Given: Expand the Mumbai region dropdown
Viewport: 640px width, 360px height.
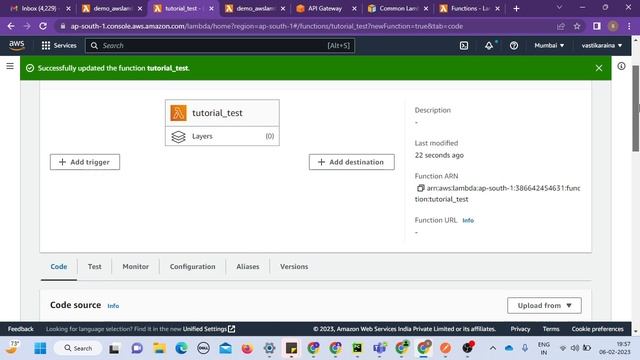Looking at the screenshot, I should click(x=549, y=45).
